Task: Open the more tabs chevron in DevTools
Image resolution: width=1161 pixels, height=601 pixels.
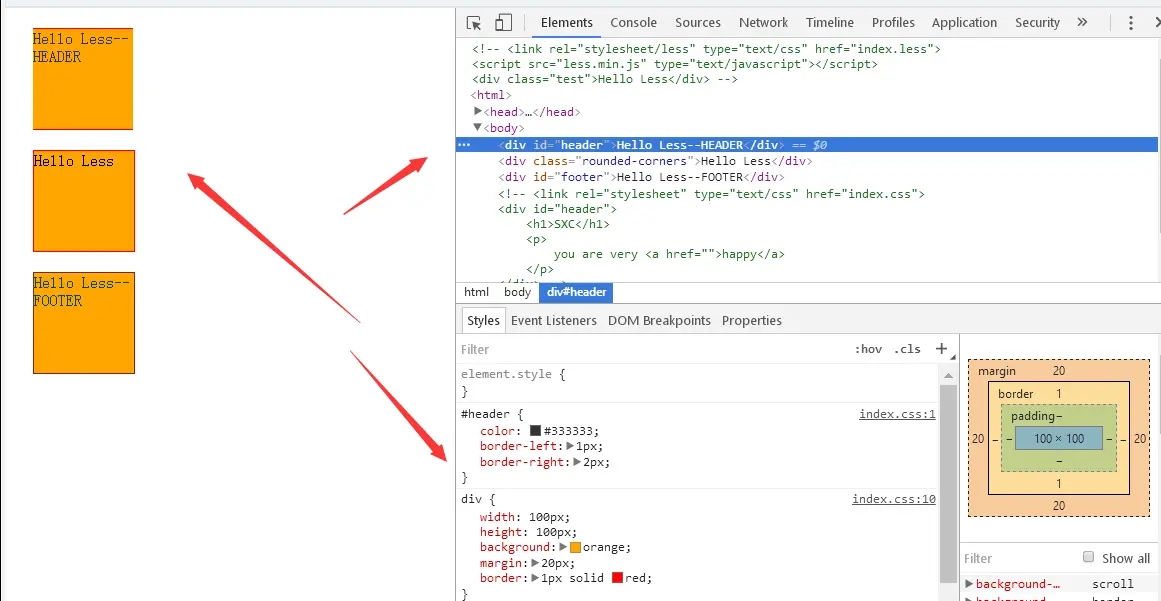Action: click(x=1083, y=22)
